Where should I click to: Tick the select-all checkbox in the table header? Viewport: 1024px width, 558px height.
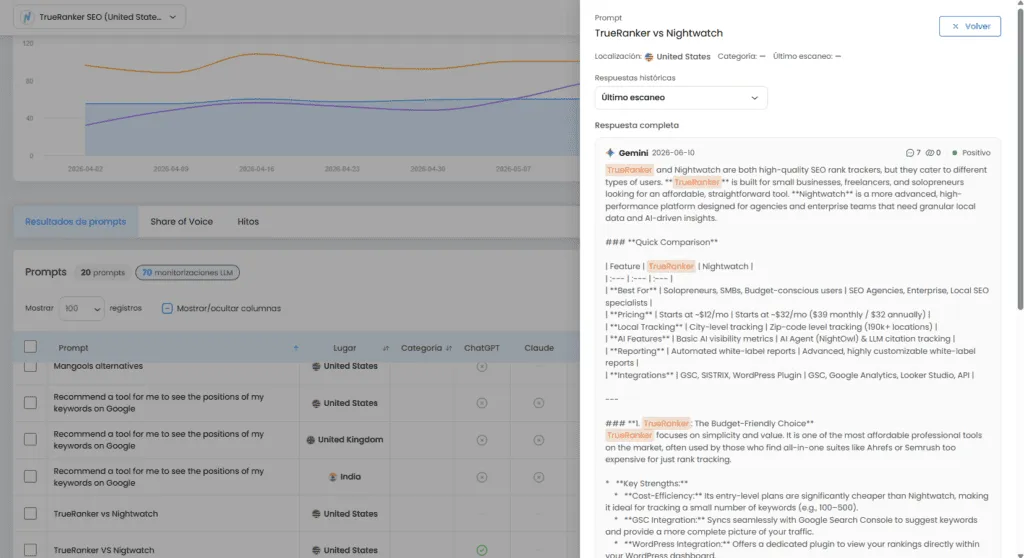pyautogui.click(x=30, y=347)
